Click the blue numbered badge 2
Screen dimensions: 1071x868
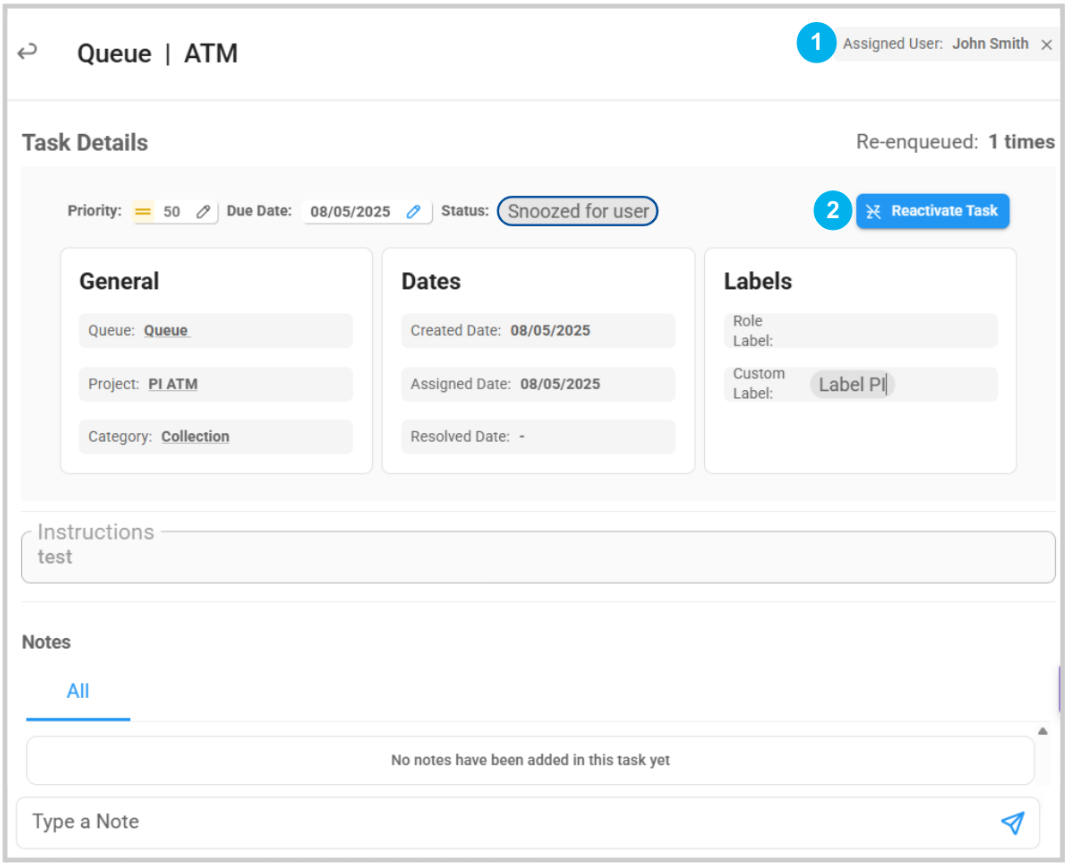point(832,211)
